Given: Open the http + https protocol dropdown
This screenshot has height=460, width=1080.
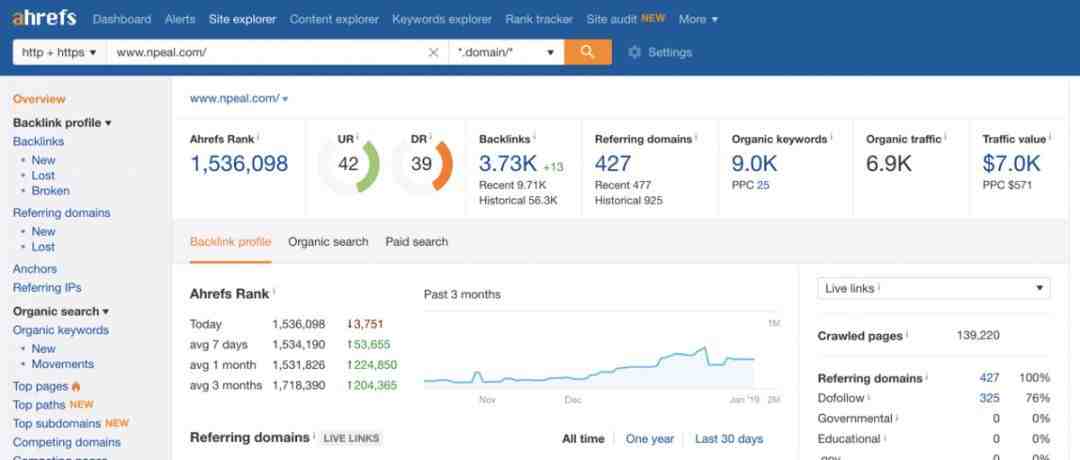Looking at the screenshot, I should [x=59, y=52].
